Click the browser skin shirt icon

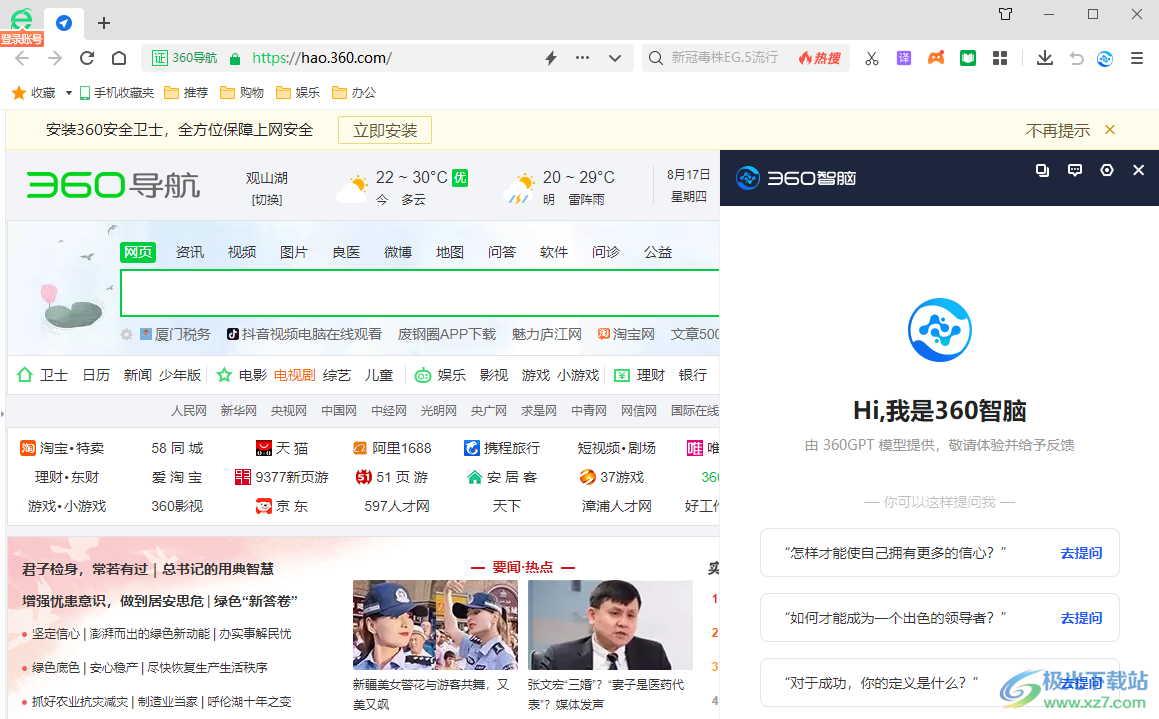pyautogui.click(x=1006, y=14)
